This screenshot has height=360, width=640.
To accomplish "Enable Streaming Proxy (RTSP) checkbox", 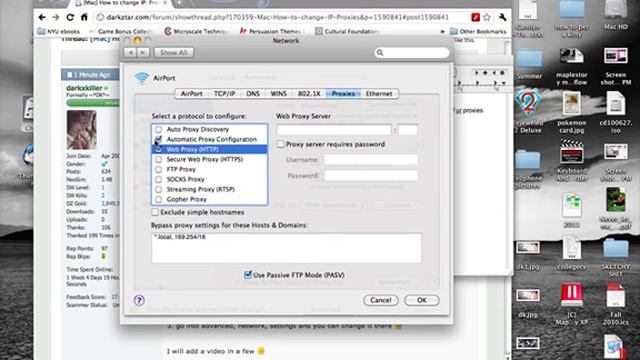I will 158,189.
